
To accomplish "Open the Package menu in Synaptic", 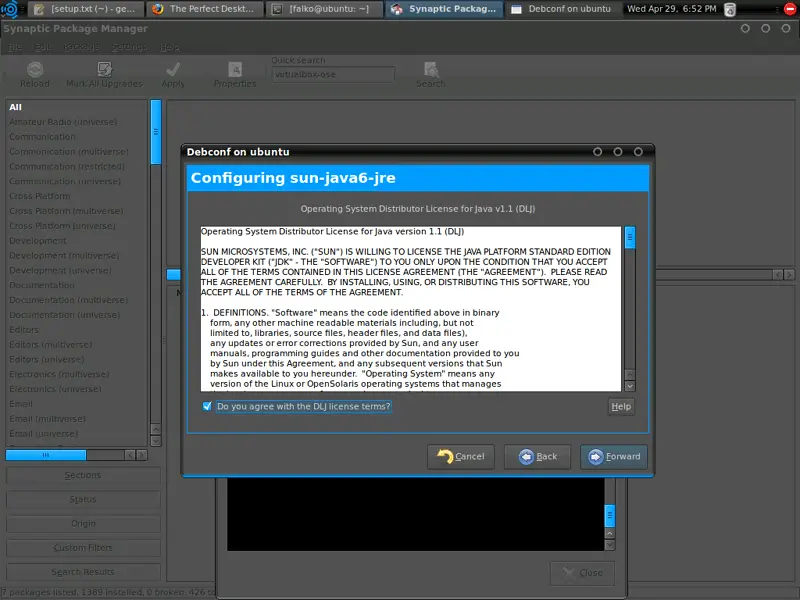I will click(x=81, y=47).
